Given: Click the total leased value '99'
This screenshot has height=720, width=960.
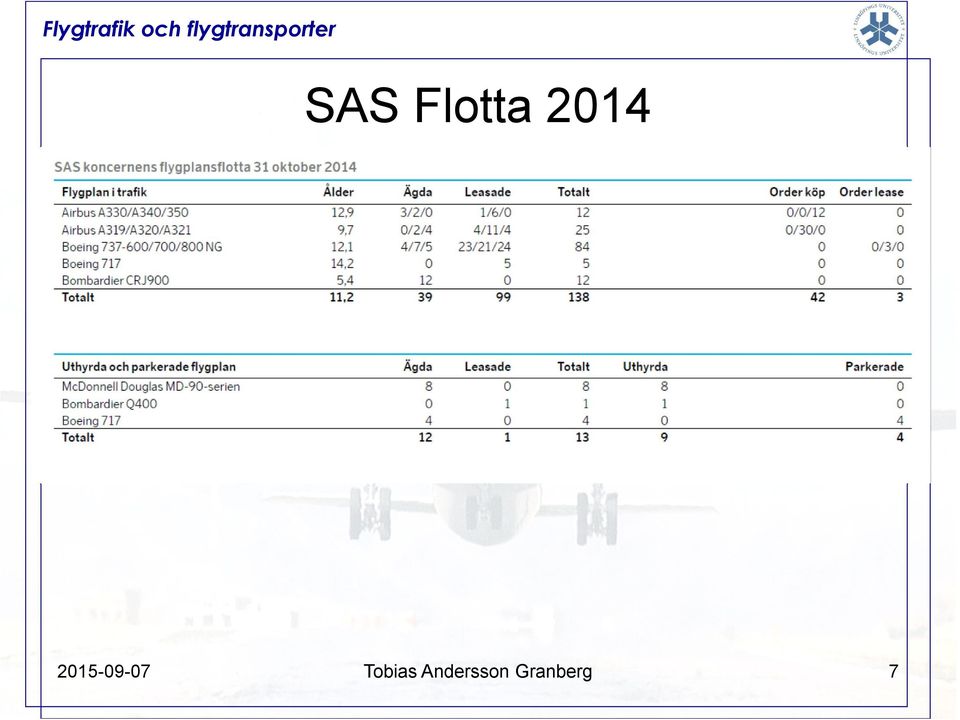Looking at the screenshot, I should tap(503, 298).
